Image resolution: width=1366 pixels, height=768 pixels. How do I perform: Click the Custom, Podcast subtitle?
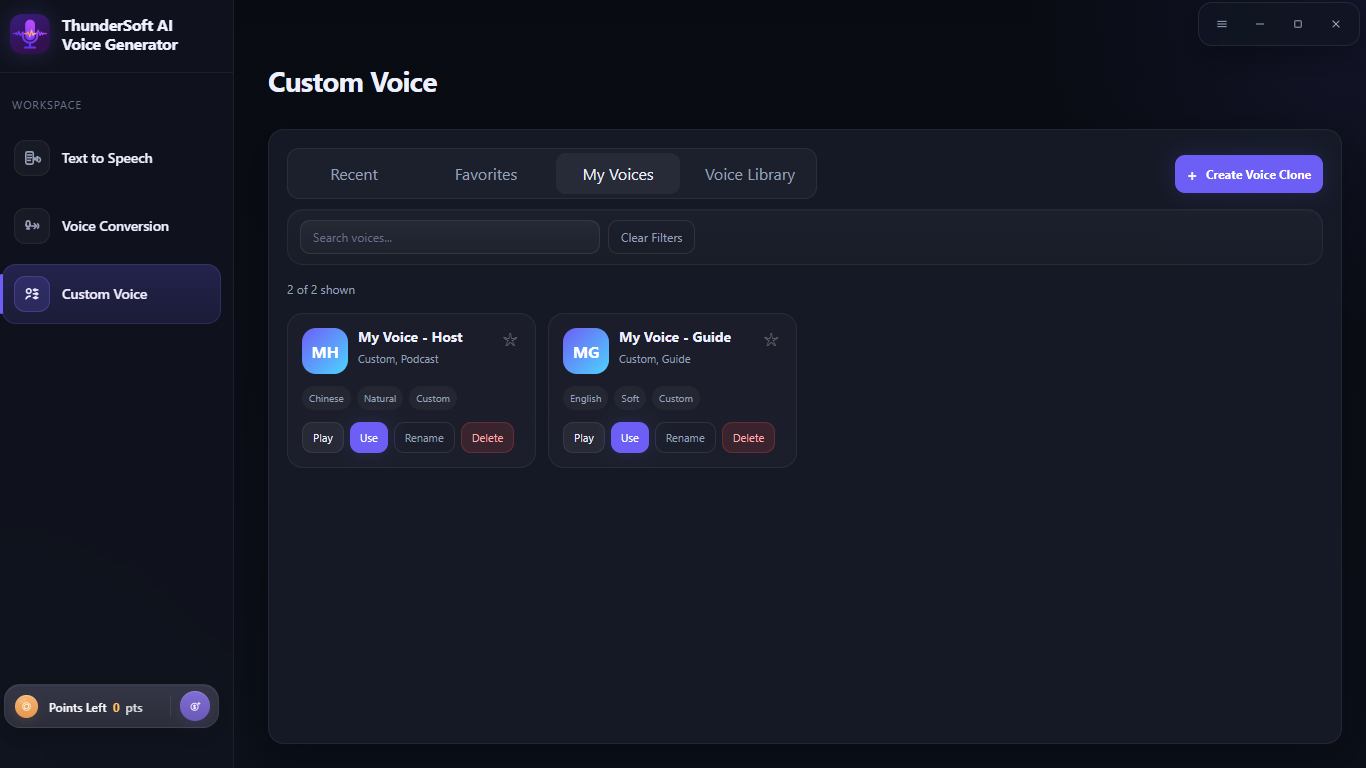coord(398,359)
